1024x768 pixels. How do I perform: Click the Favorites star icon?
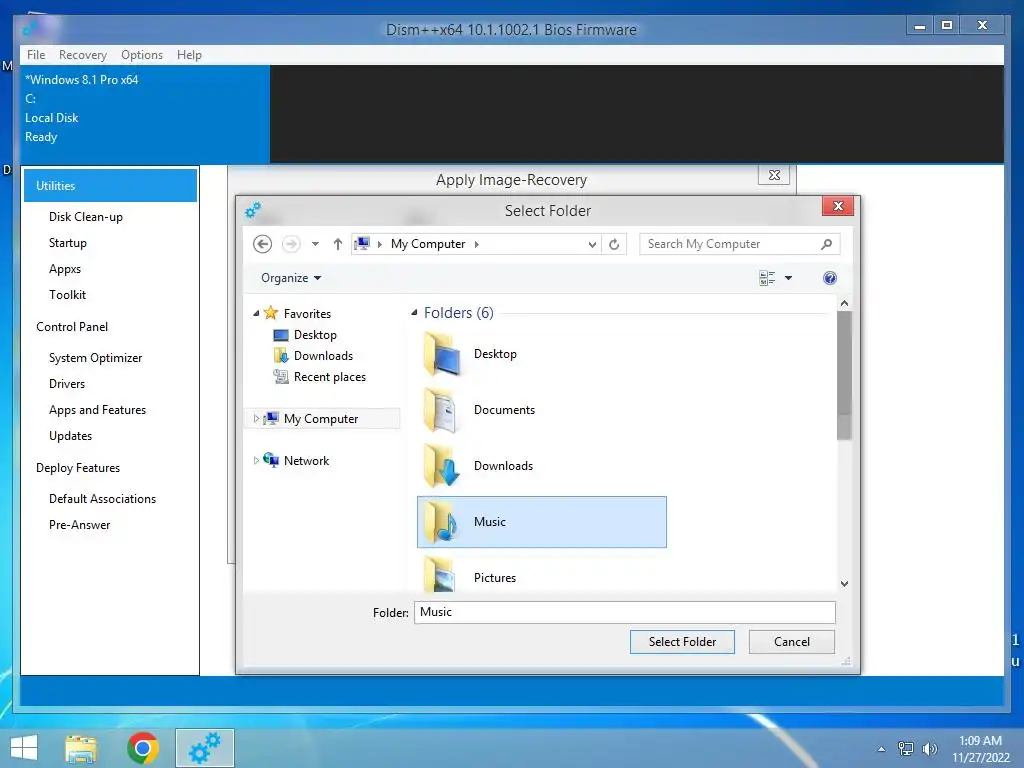[271, 313]
